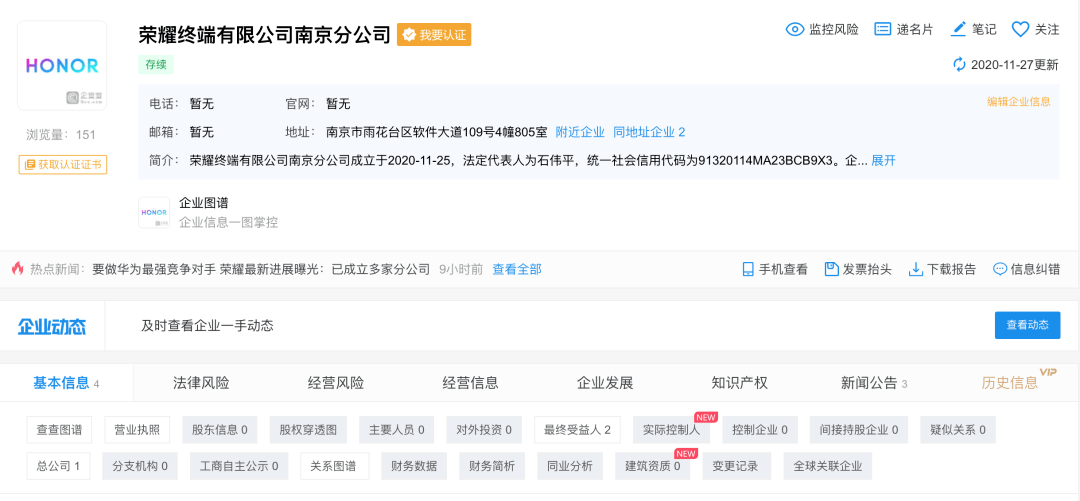Click the 实际控制人 chip
The width and height of the screenshot is (1080, 501).
pos(672,430)
